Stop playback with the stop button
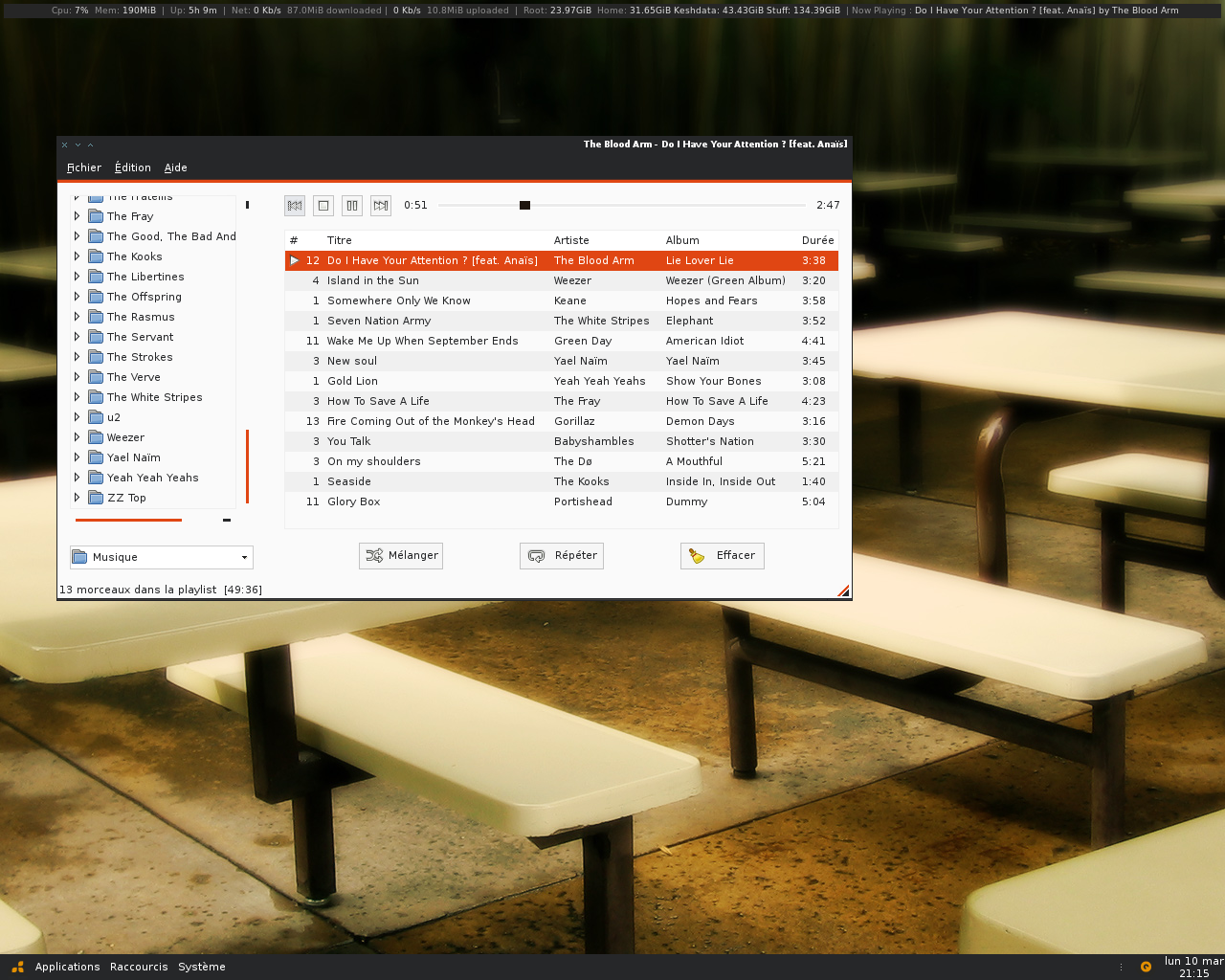 pyautogui.click(x=323, y=205)
